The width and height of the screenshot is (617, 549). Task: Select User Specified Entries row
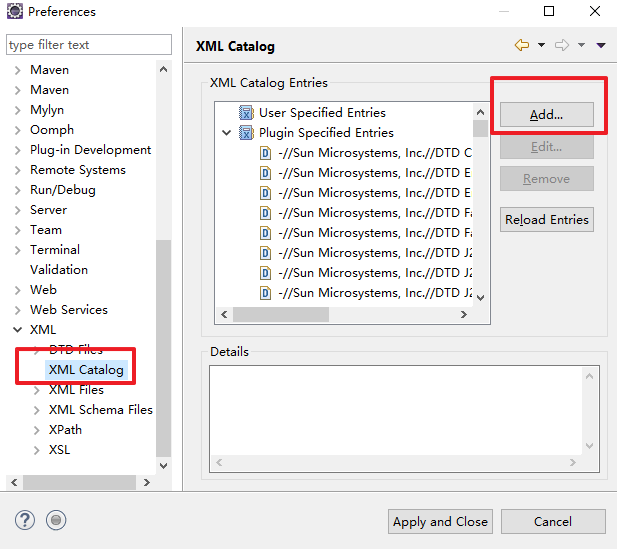[322, 113]
